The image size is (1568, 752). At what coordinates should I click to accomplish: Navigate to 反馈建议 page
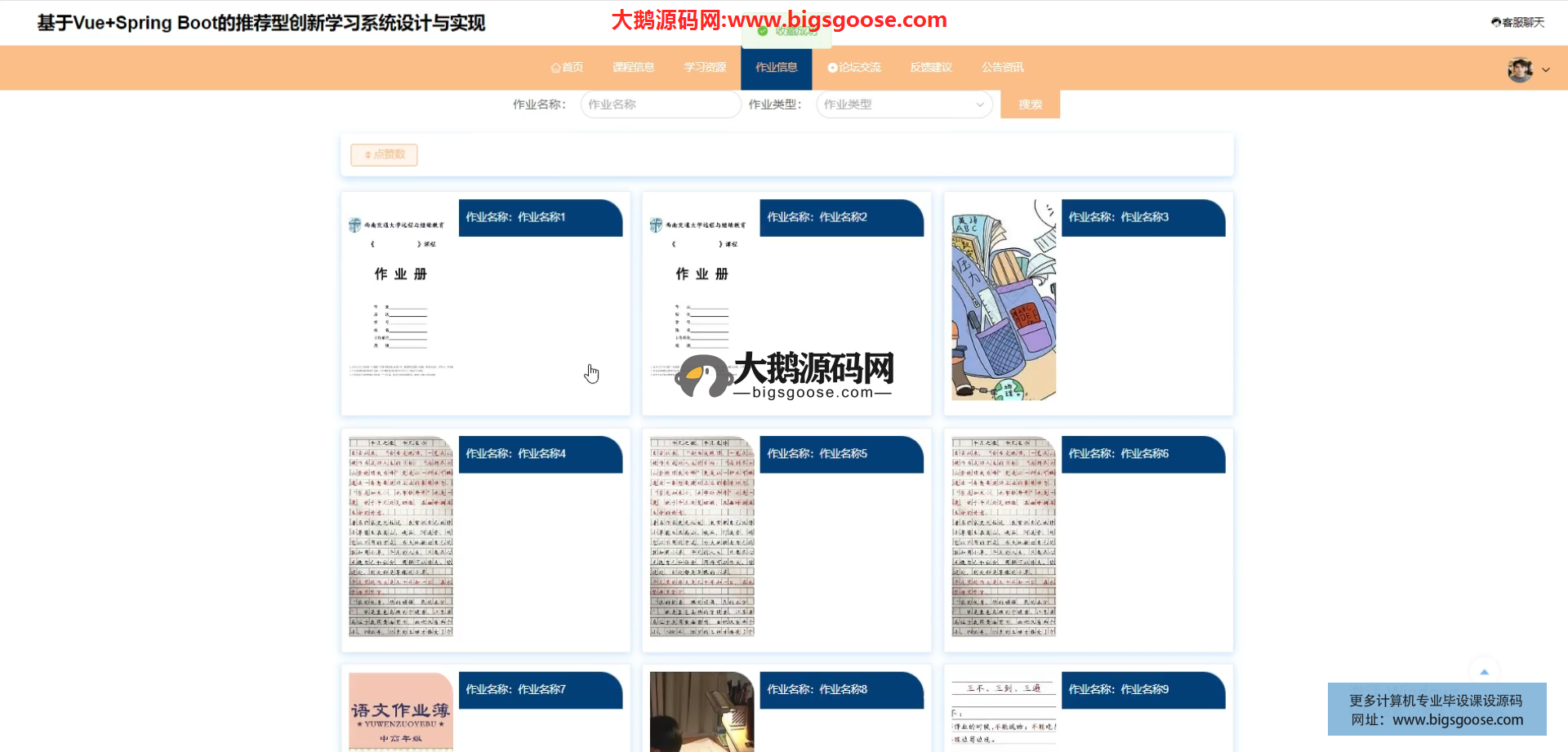pyautogui.click(x=931, y=68)
